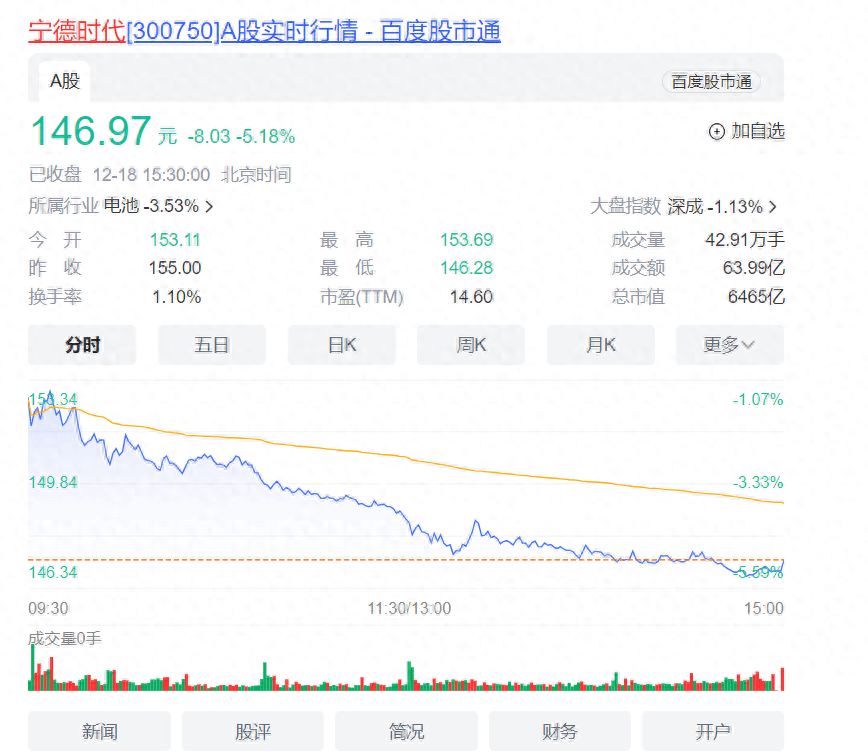Click the 已收盘 12-18 15:30:00 timestamp
868x752 pixels.
[159, 175]
